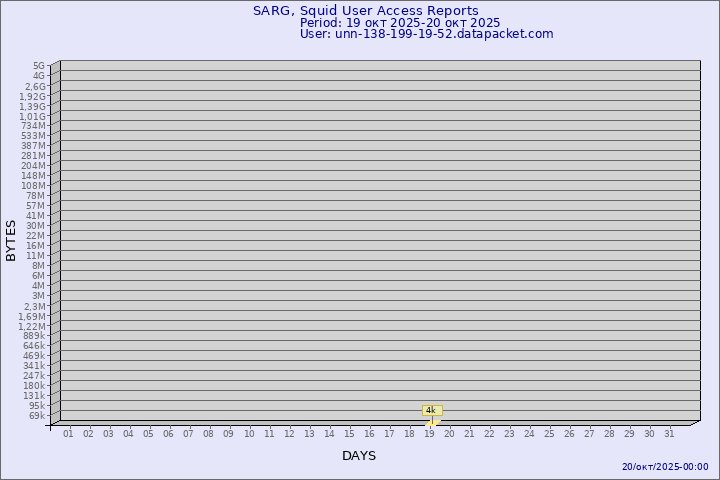Click the Period date range text
720x480 pixels.
(x=400, y=23)
